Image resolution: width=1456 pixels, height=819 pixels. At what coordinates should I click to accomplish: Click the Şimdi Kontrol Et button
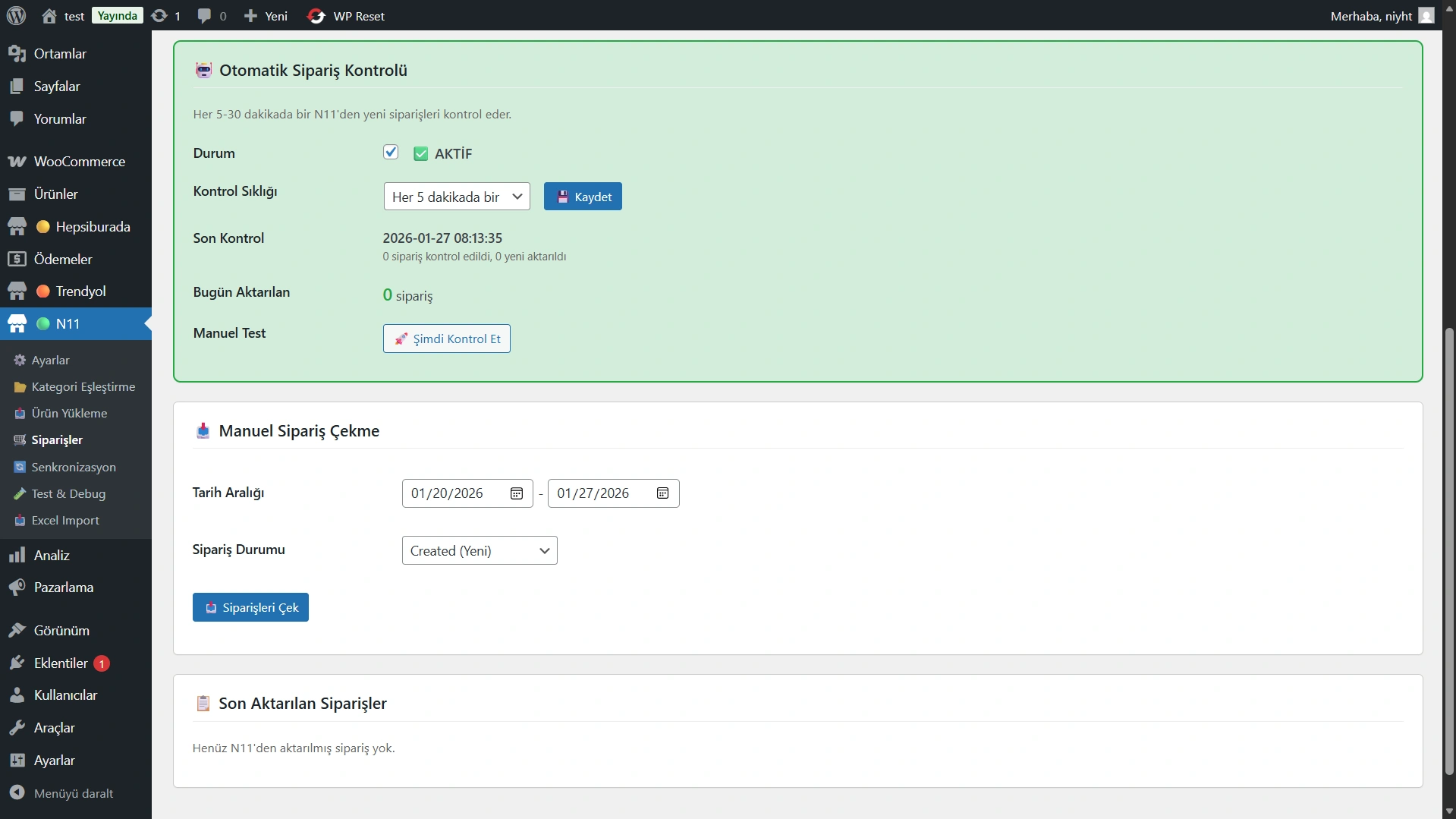click(x=447, y=339)
